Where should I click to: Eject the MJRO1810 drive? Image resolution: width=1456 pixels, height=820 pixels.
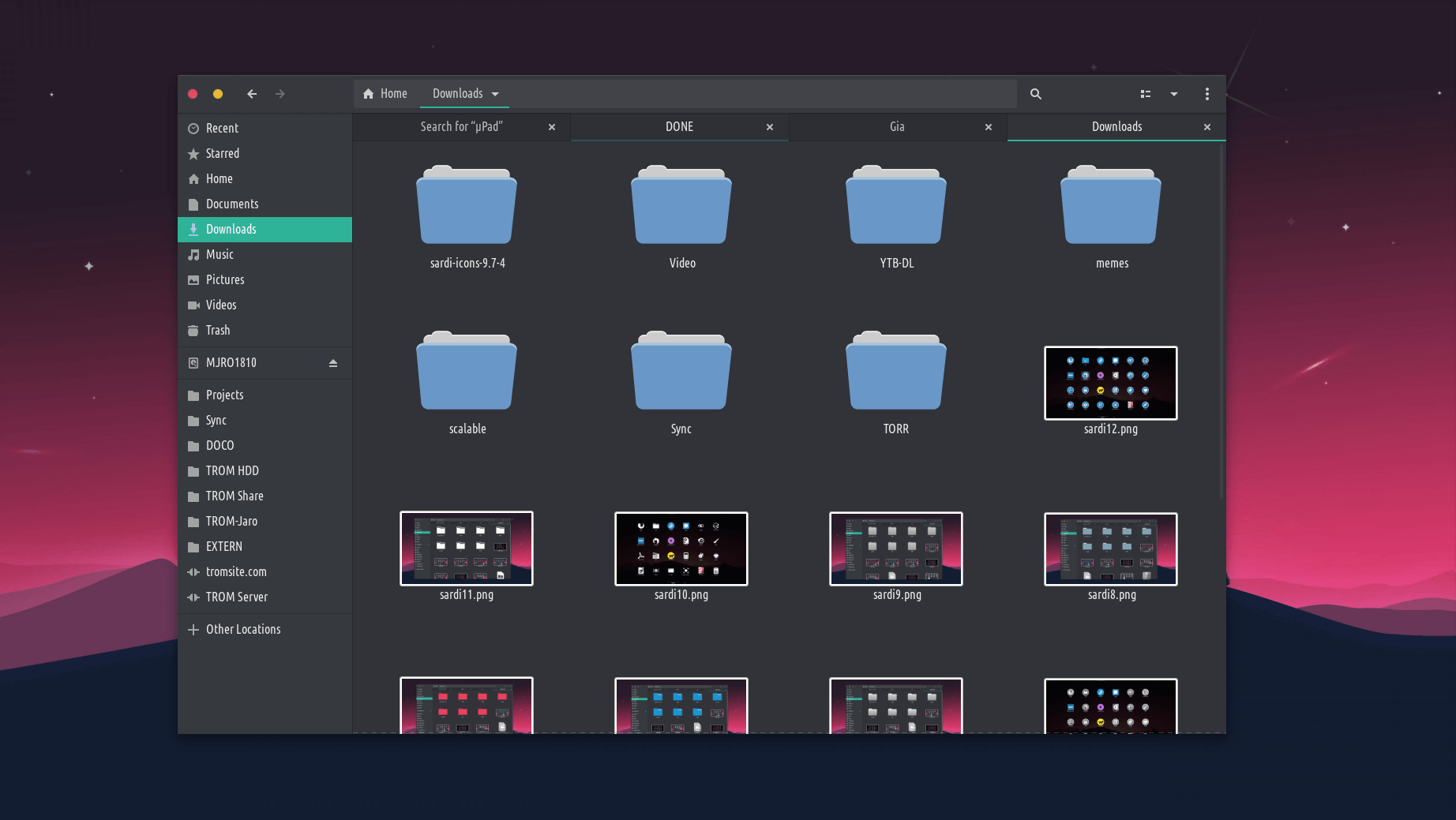[332, 363]
